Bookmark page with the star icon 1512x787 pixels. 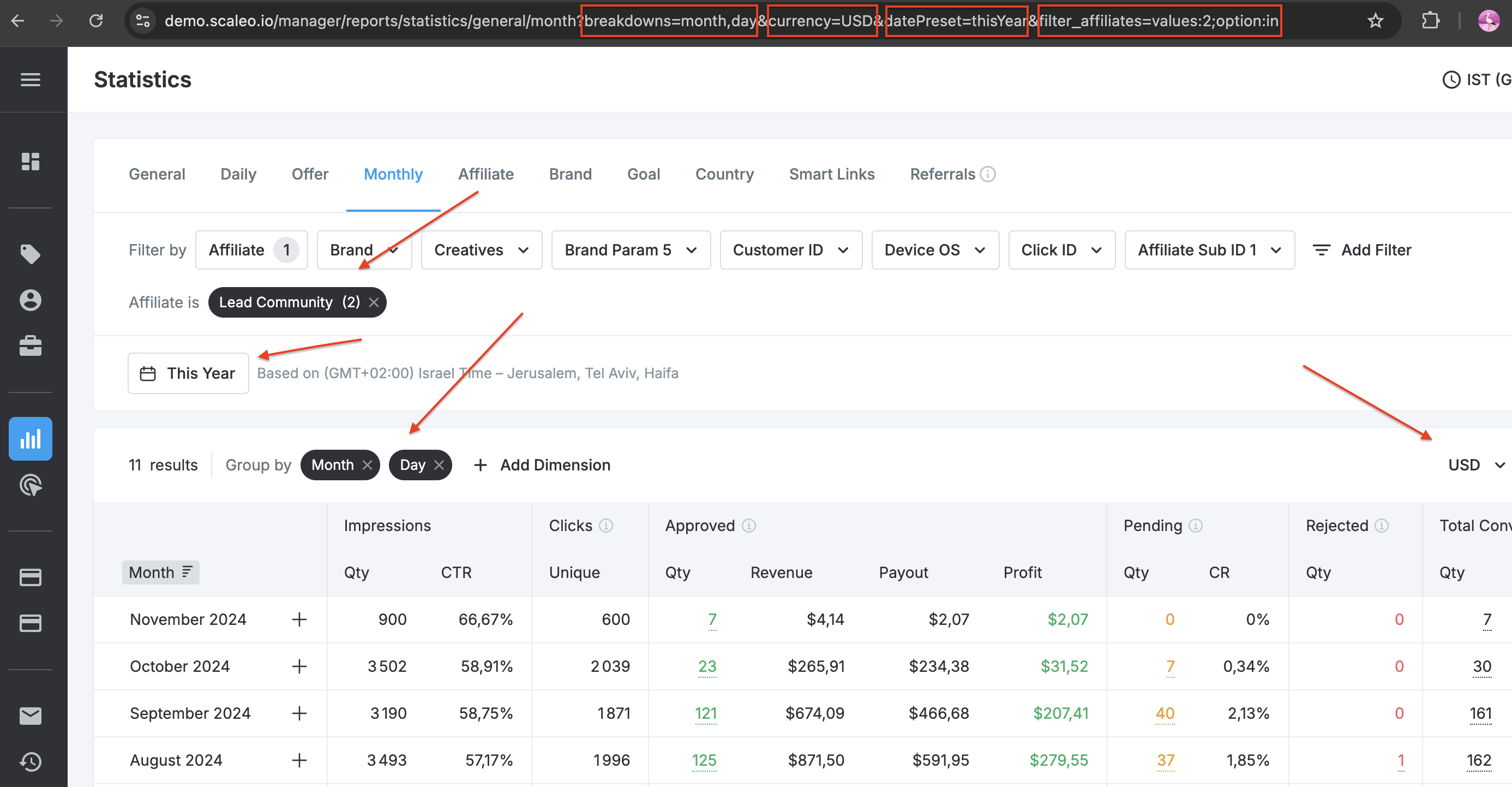1375,21
